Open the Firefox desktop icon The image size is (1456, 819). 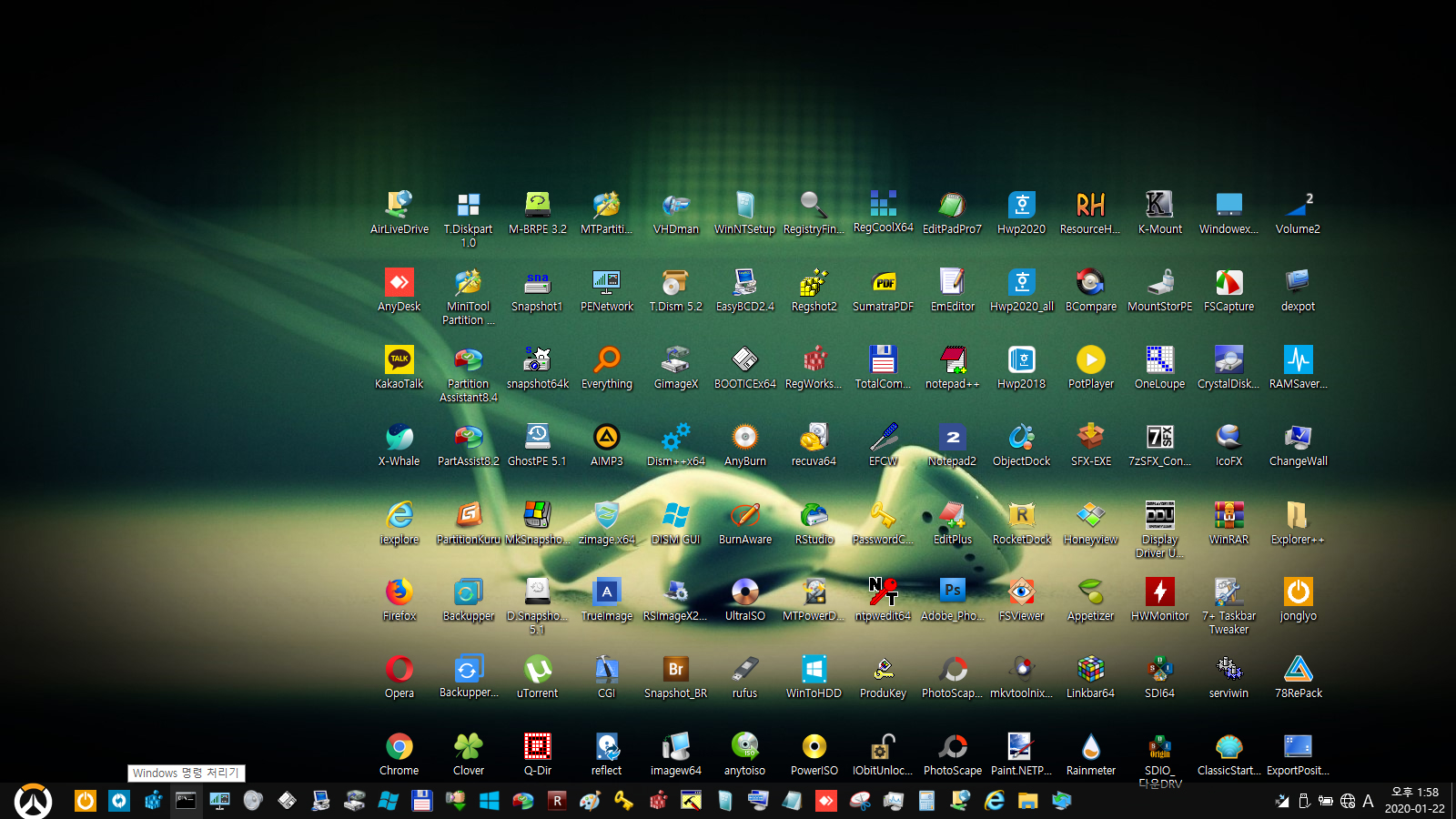pyautogui.click(x=399, y=600)
